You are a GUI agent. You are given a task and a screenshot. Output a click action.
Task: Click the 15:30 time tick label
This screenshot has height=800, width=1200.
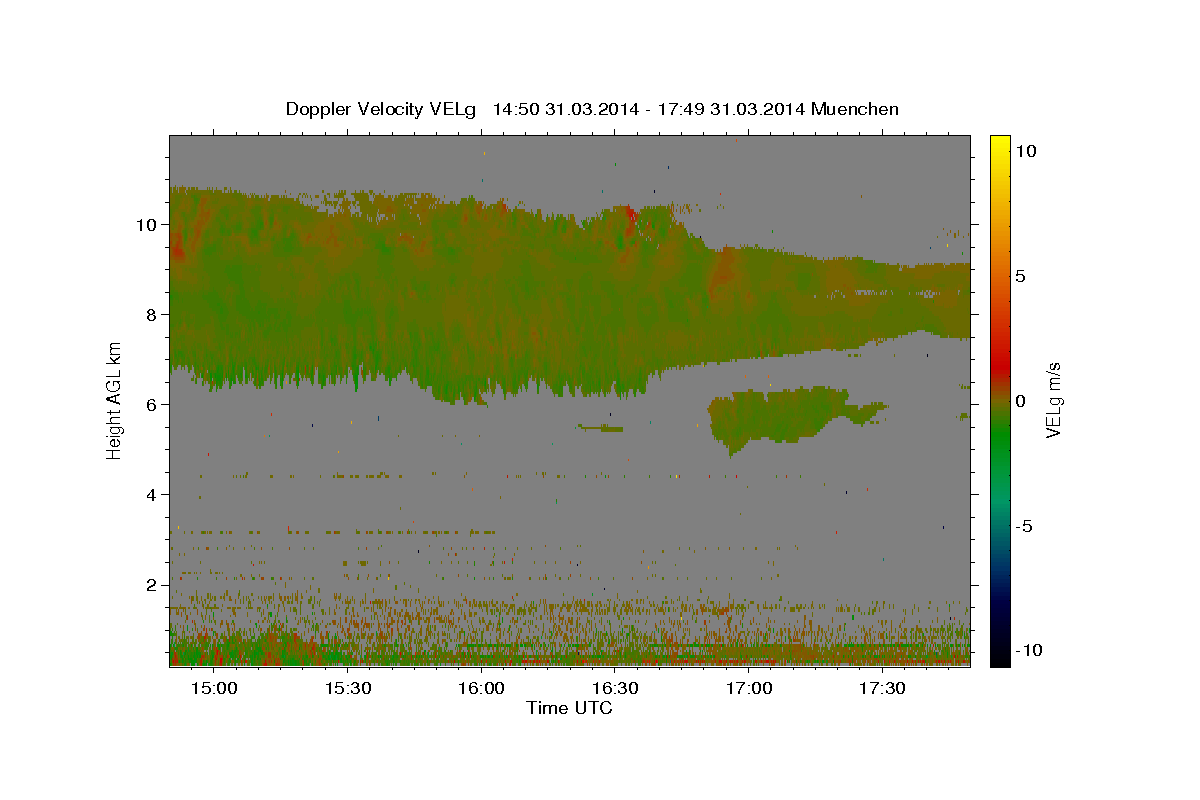click(x=347, y=688)
